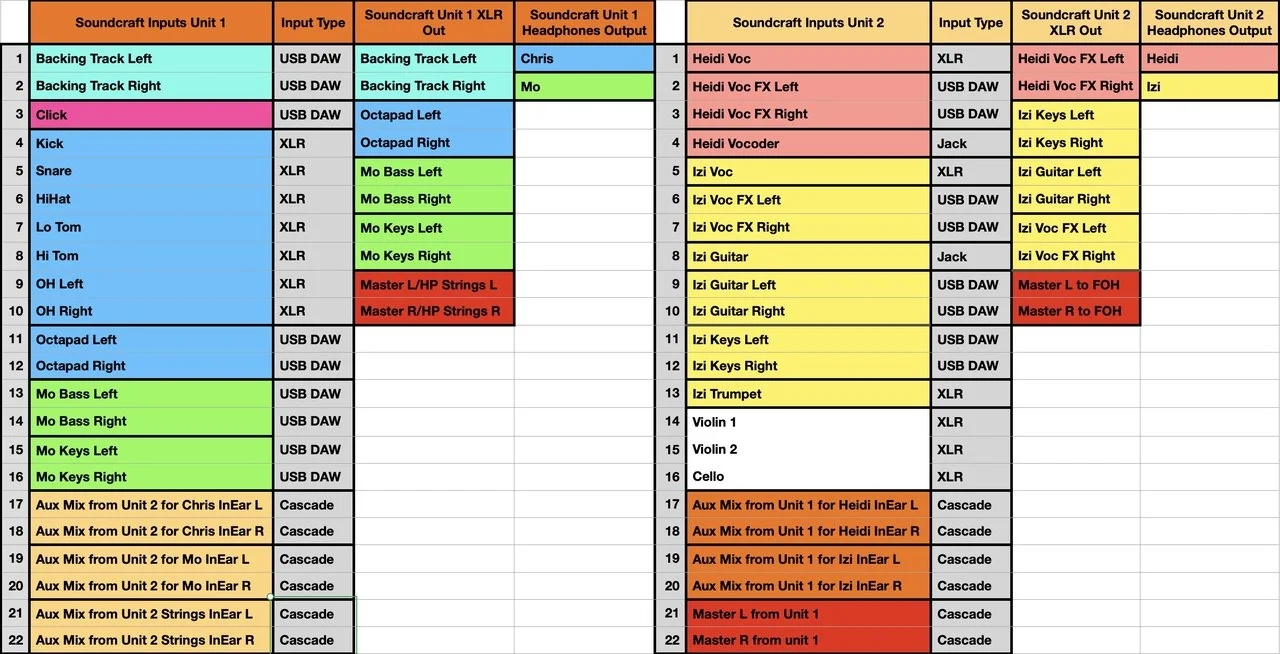Screen dimensions: 1280x654
Task: Click the "Cello" cell
Action: (x=808, y=477)
